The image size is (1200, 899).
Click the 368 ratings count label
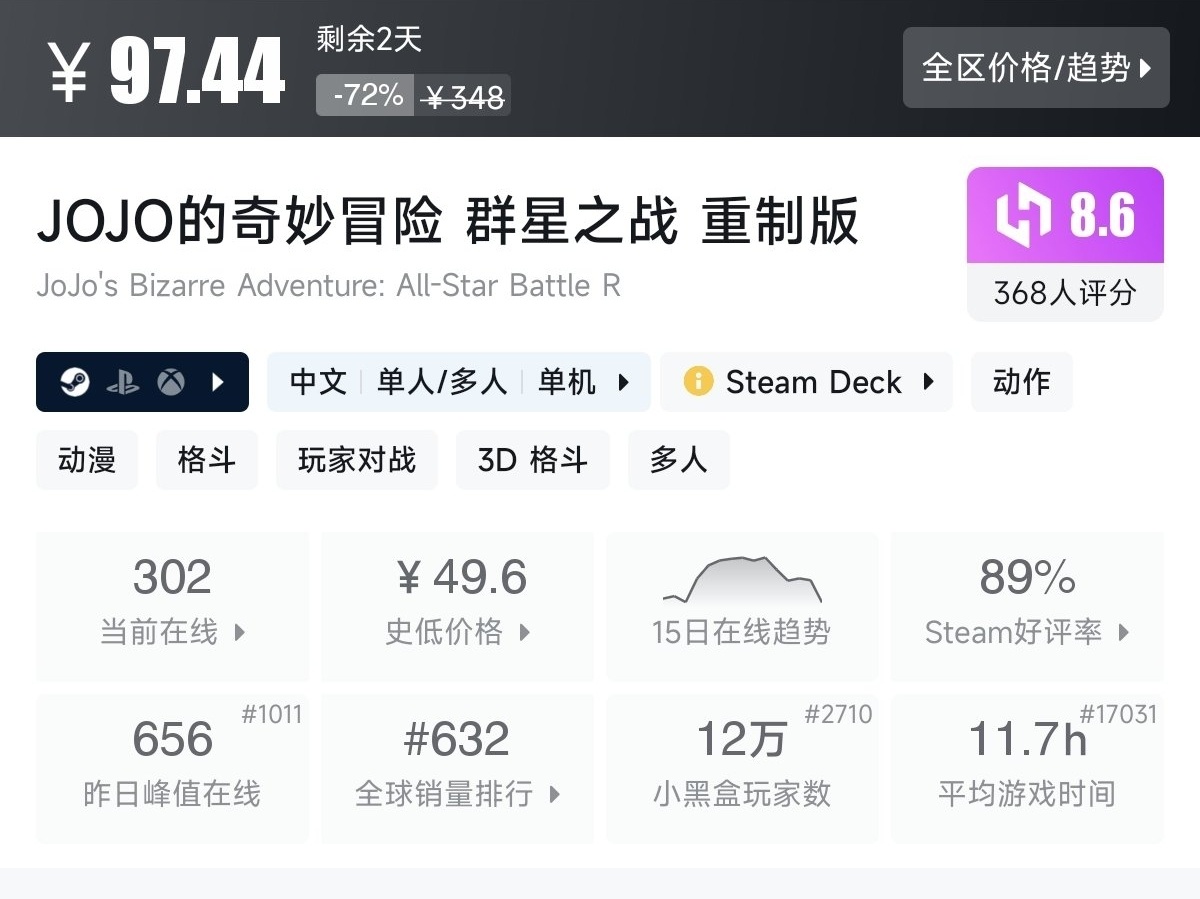[1065, 293]
